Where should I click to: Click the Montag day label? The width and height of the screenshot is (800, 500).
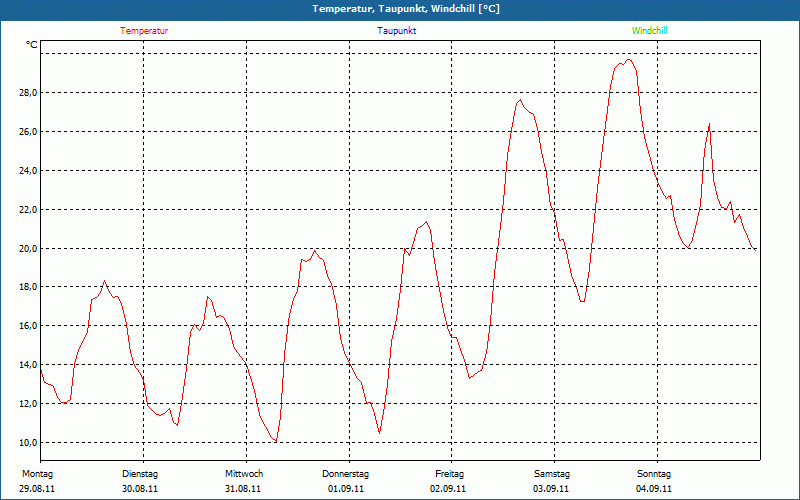point(38,474)
